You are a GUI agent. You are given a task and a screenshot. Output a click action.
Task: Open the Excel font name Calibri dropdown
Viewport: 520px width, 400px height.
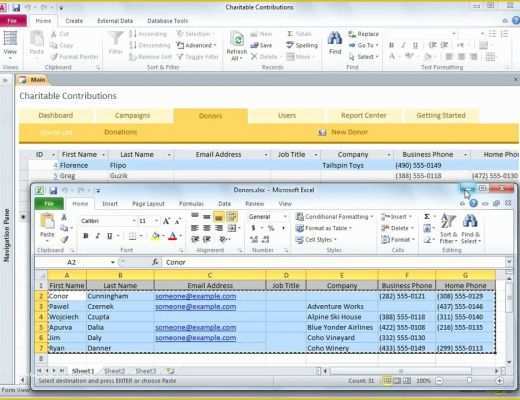[x=134, y=221]
